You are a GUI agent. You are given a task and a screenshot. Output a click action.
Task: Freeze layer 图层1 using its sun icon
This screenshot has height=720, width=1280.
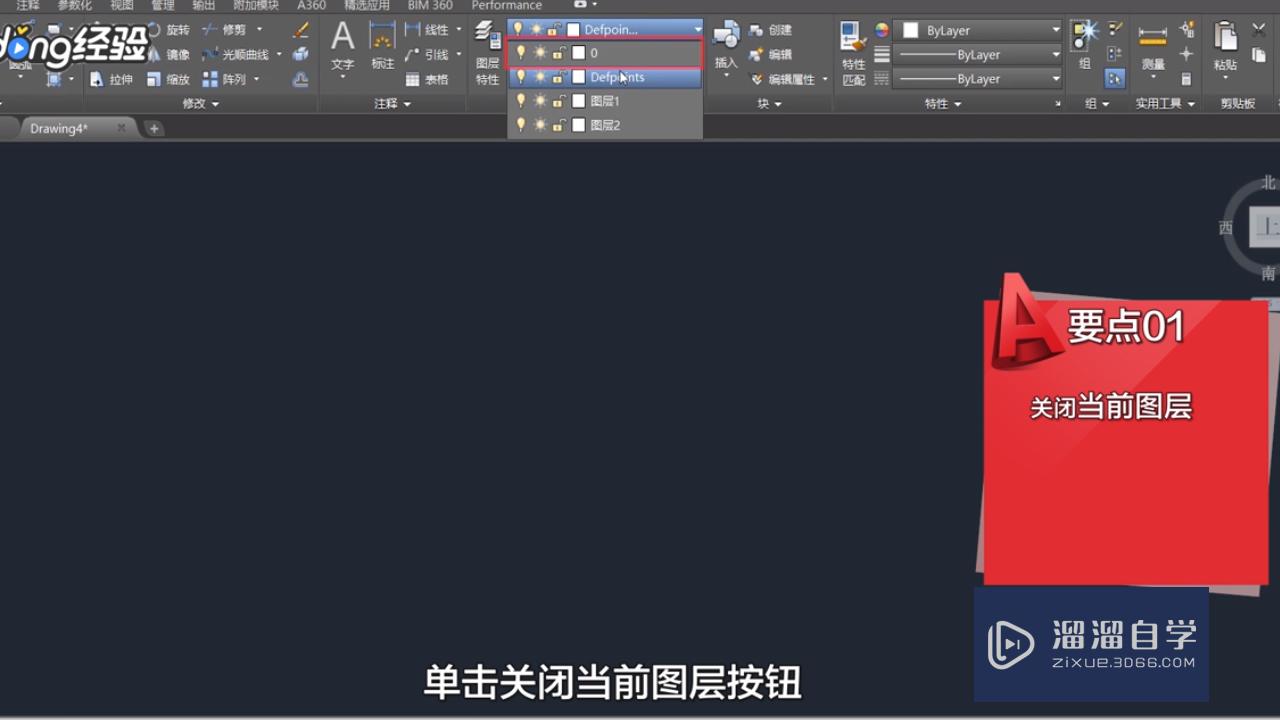click(540, 100)
